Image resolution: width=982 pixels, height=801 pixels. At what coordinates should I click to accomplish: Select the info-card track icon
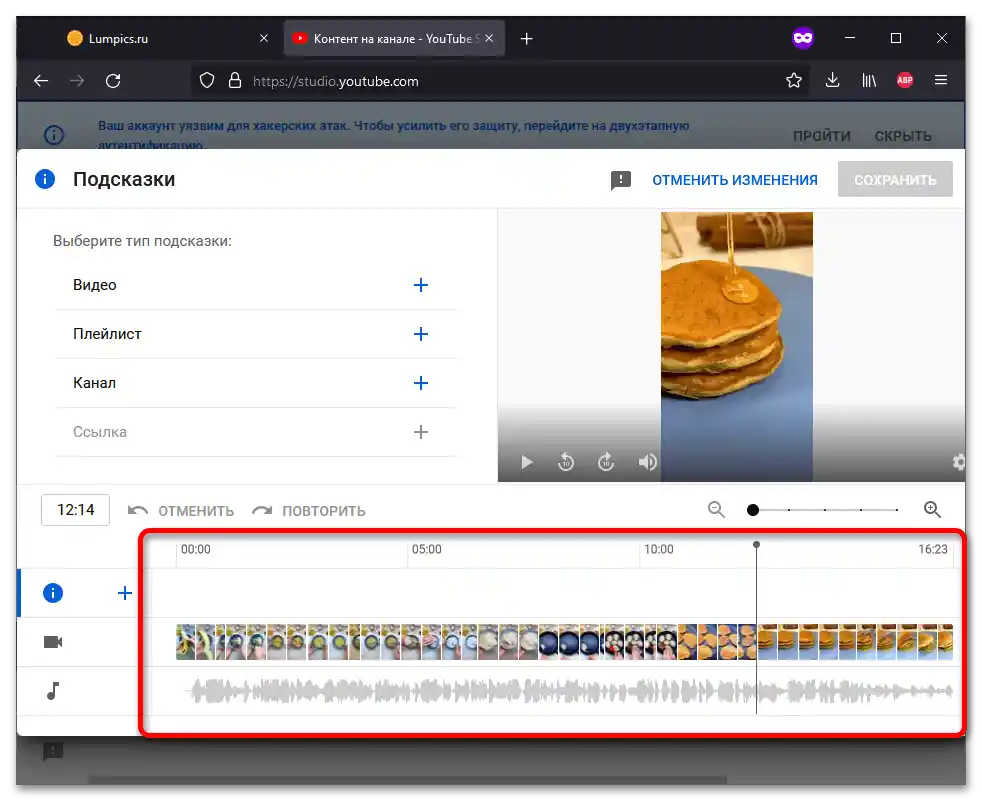pyautogui.click(x=52, y=592)
